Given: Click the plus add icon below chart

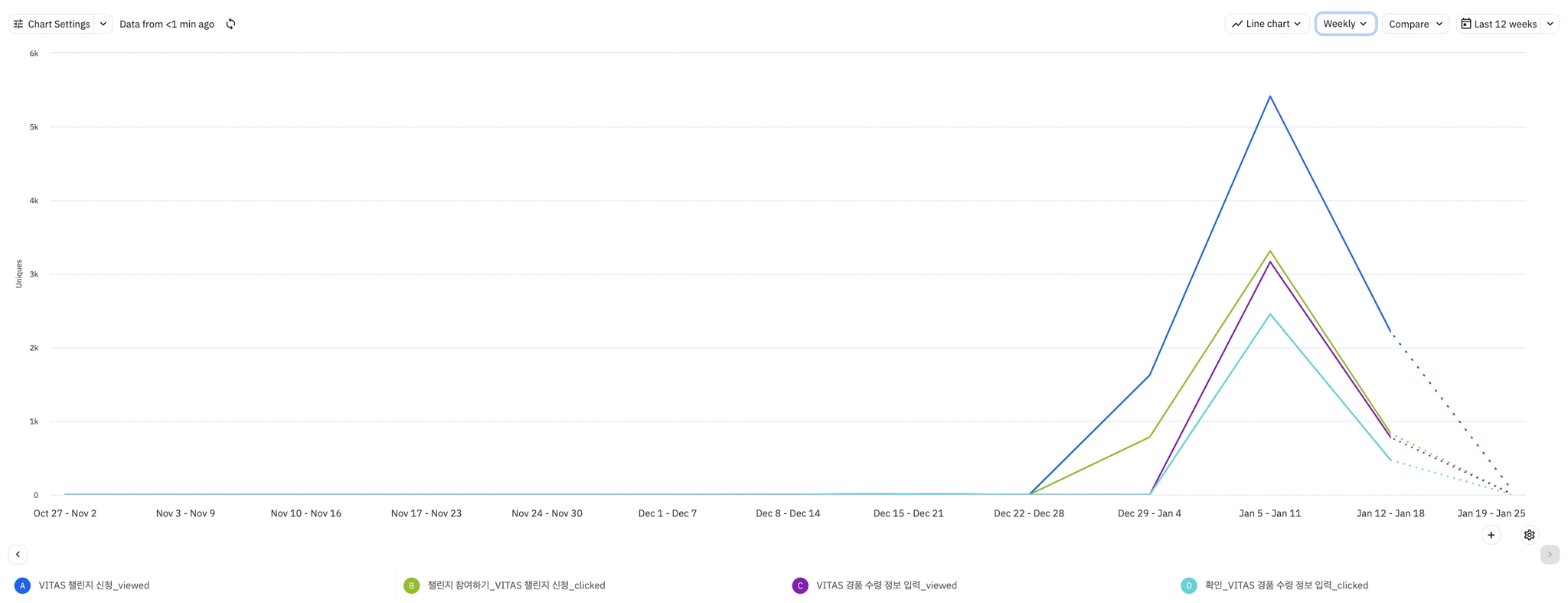Looking at the screenshot, I should (x=1491, y=535).
